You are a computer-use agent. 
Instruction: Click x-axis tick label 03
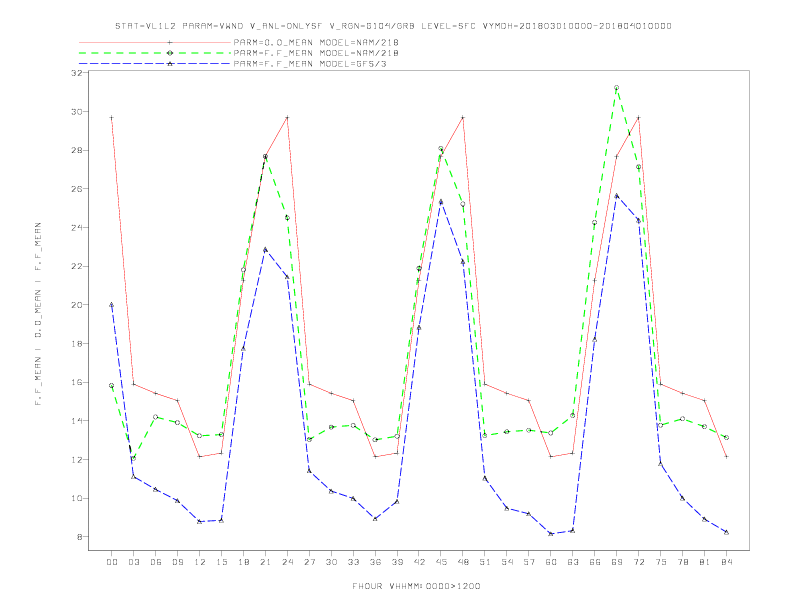[x=134, y=562]
